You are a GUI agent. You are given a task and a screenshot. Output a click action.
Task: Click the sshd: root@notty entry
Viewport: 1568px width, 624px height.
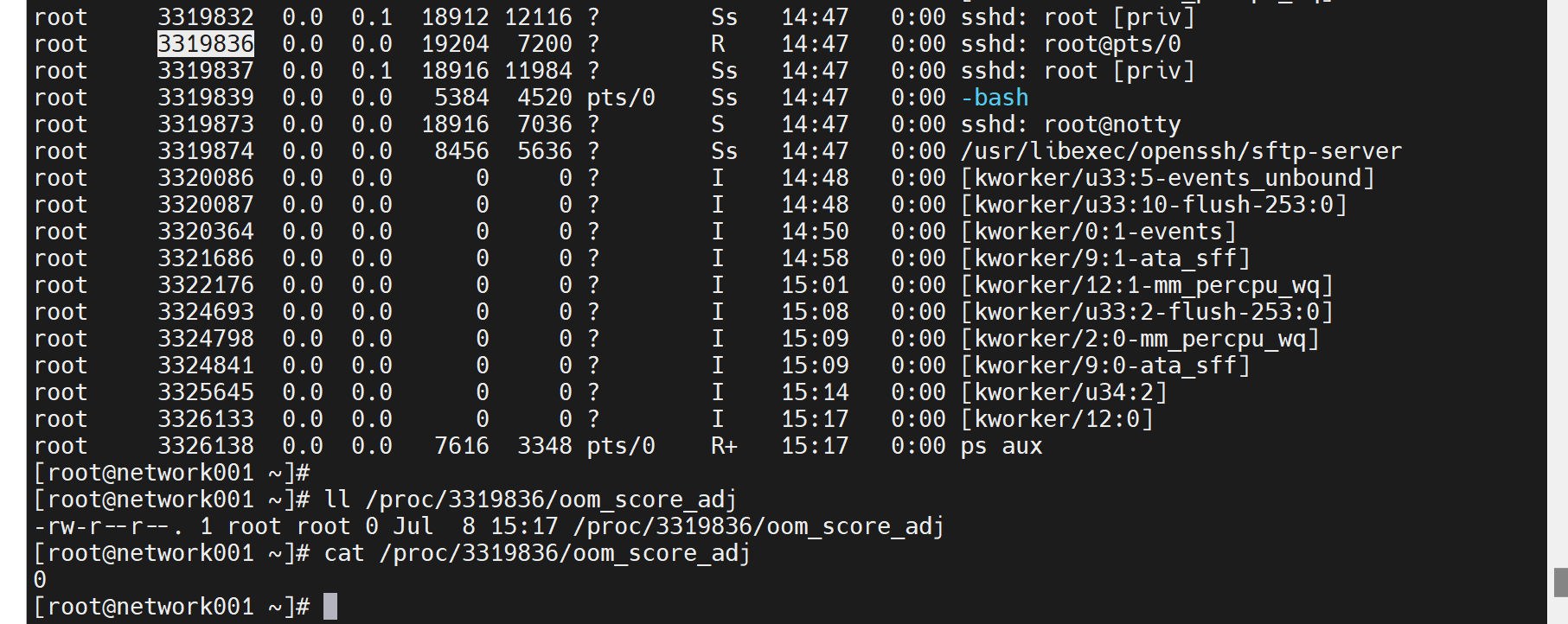(1070, 124)
